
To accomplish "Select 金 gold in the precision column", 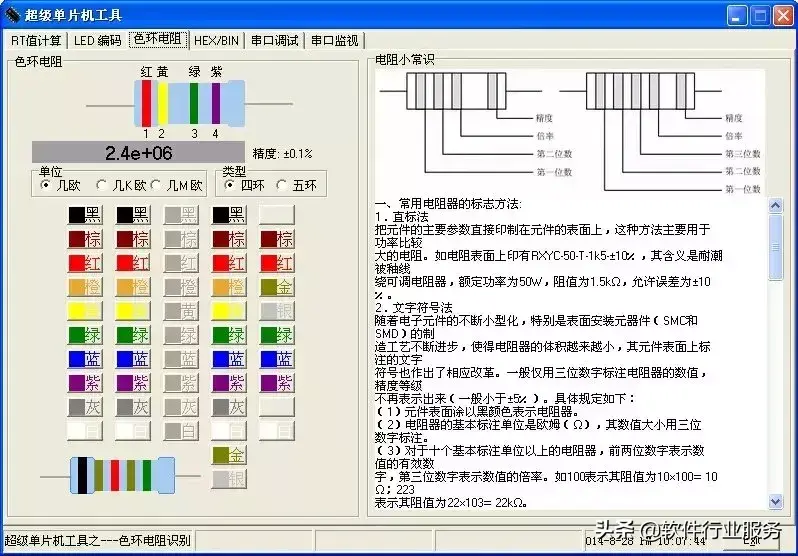I will pyautogui.click(x=277, y=287).
